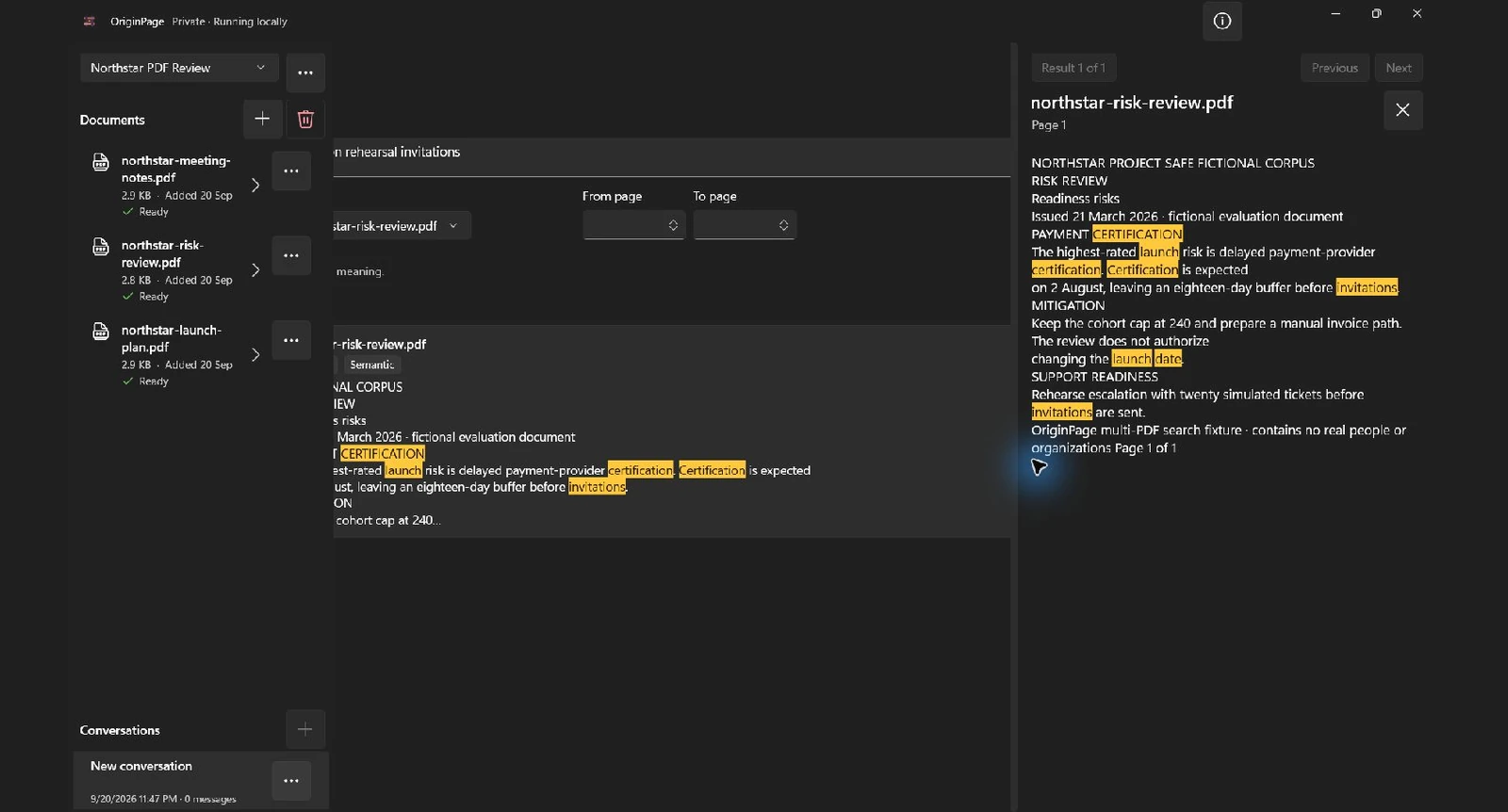
Task: Open the document filter dropdown showing risk-review.pdf
Action: click(x=402, y=226)
